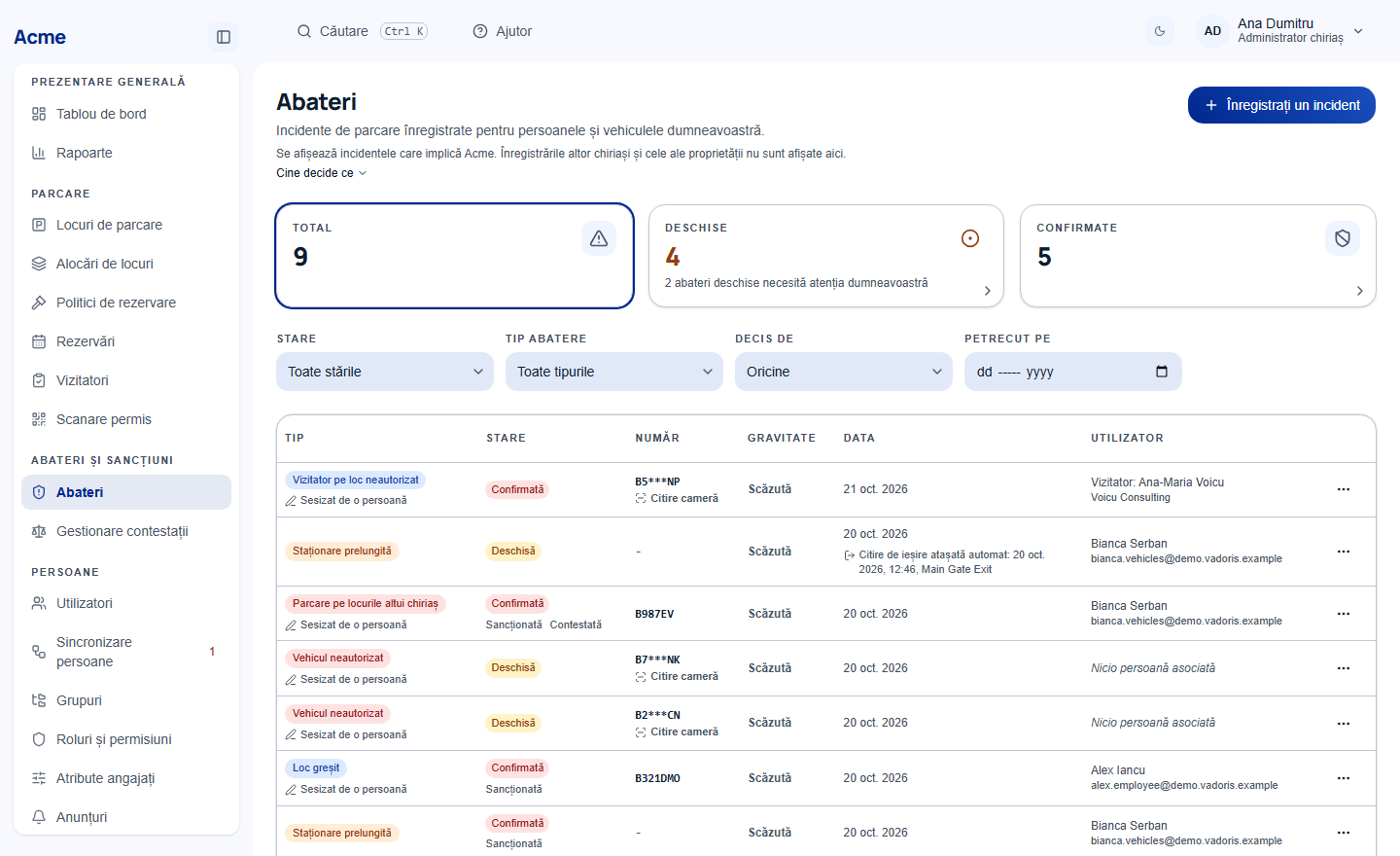Click the Anunțuri bell icon
This screenshot has width=1400, height=856.
(39, 817)
